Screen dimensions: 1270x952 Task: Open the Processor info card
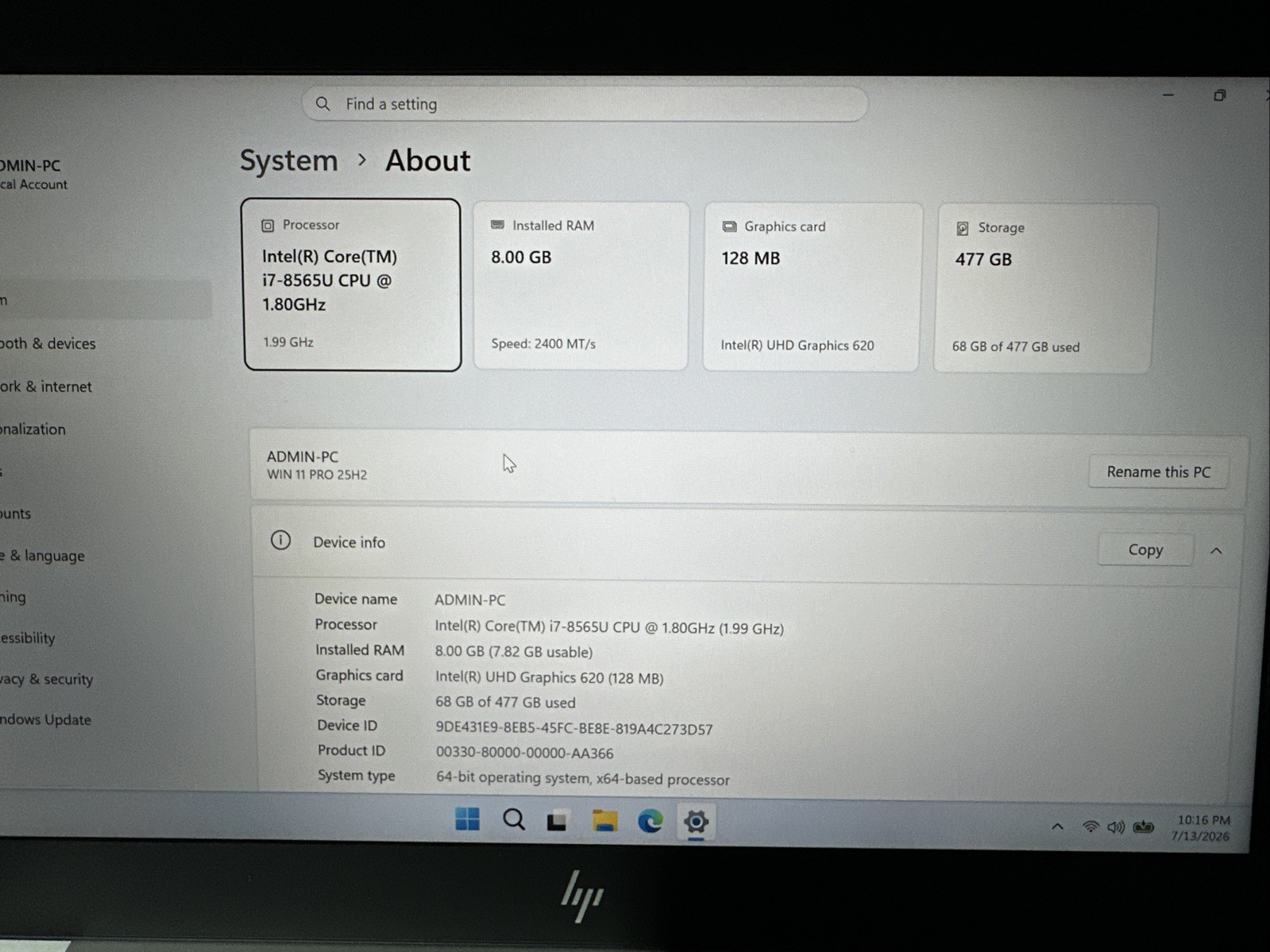point(351,284)
